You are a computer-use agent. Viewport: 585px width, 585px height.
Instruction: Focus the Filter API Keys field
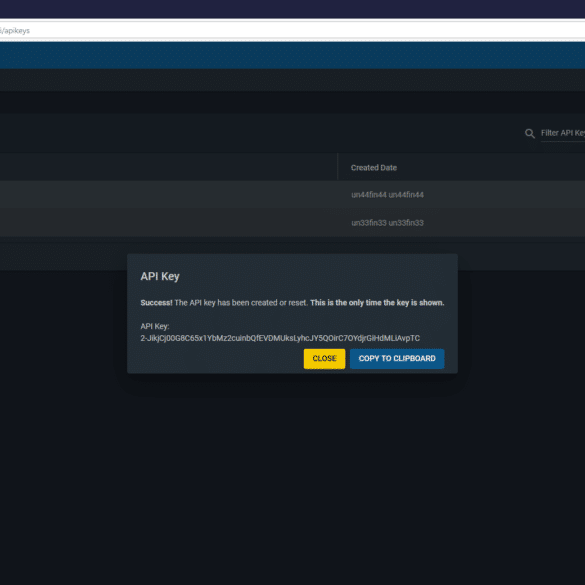563,133
